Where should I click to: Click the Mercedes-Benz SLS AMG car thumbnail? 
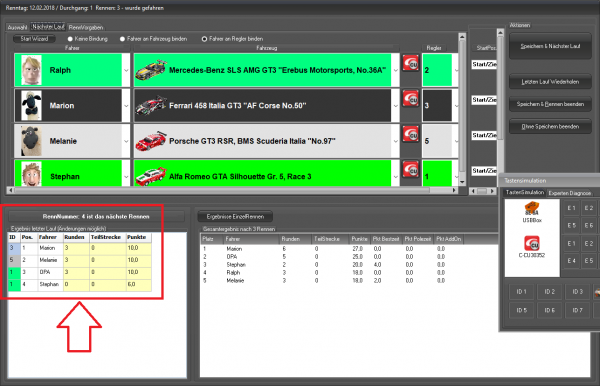point(151,70)
